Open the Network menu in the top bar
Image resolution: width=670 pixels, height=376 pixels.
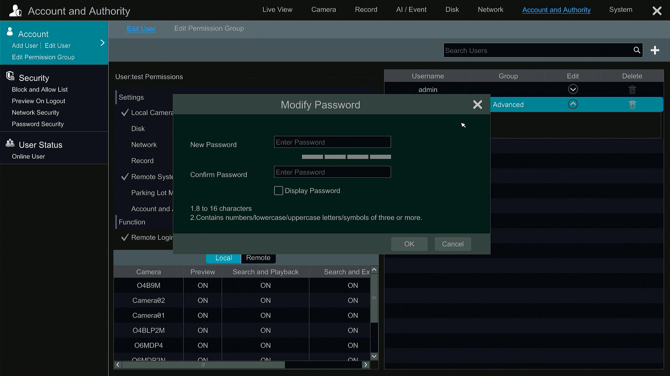click(x=490, y=9)
